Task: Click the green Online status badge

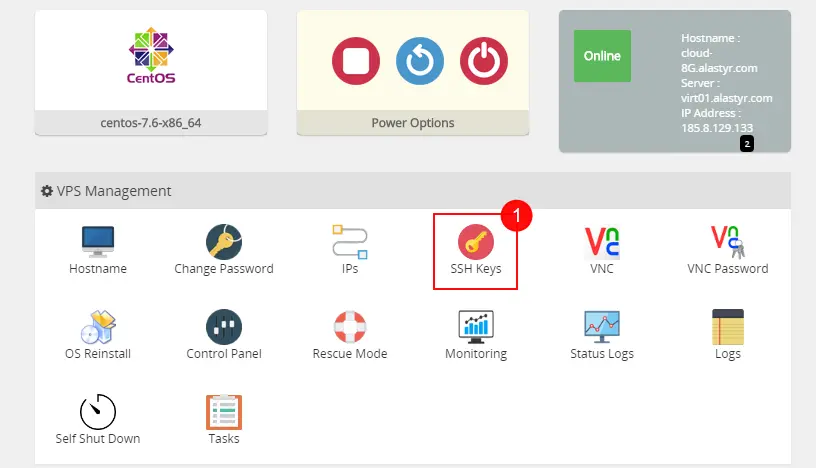Action: [x=602, y=56]
